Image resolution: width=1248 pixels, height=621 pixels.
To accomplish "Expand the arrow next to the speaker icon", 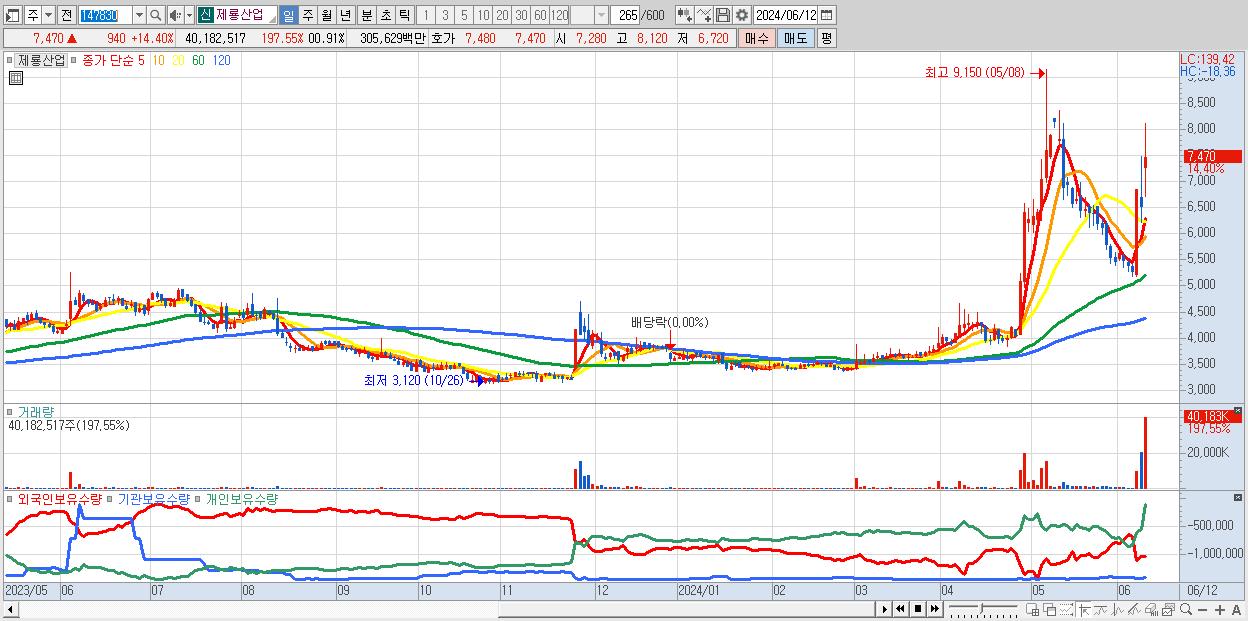I will click(189, 15).
